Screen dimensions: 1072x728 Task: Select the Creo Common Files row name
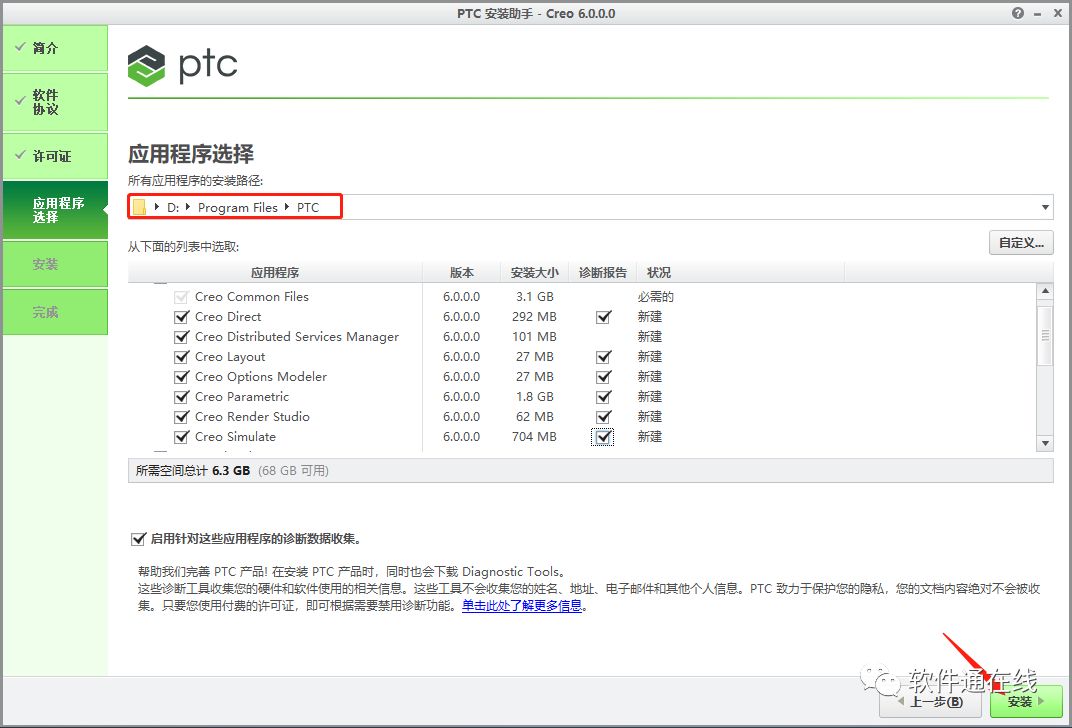252,297
